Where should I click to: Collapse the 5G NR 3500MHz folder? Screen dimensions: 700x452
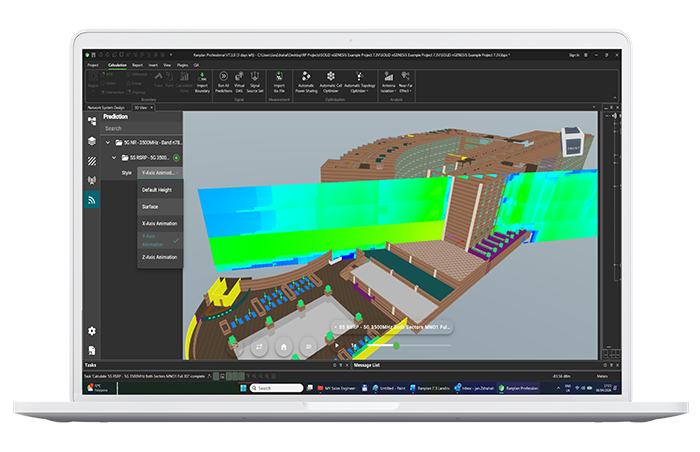[107, 142]
